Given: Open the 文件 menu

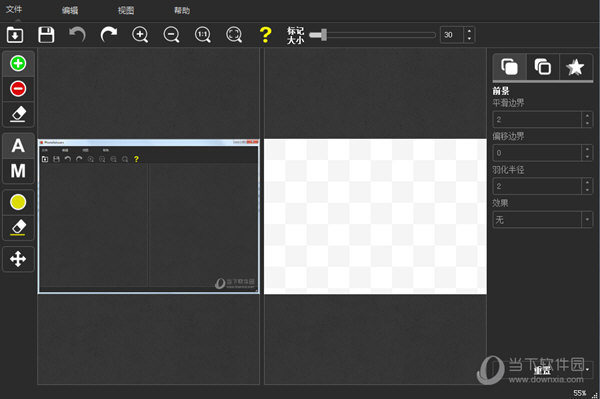Looking at the screenshot, I should tap(14, 9).
